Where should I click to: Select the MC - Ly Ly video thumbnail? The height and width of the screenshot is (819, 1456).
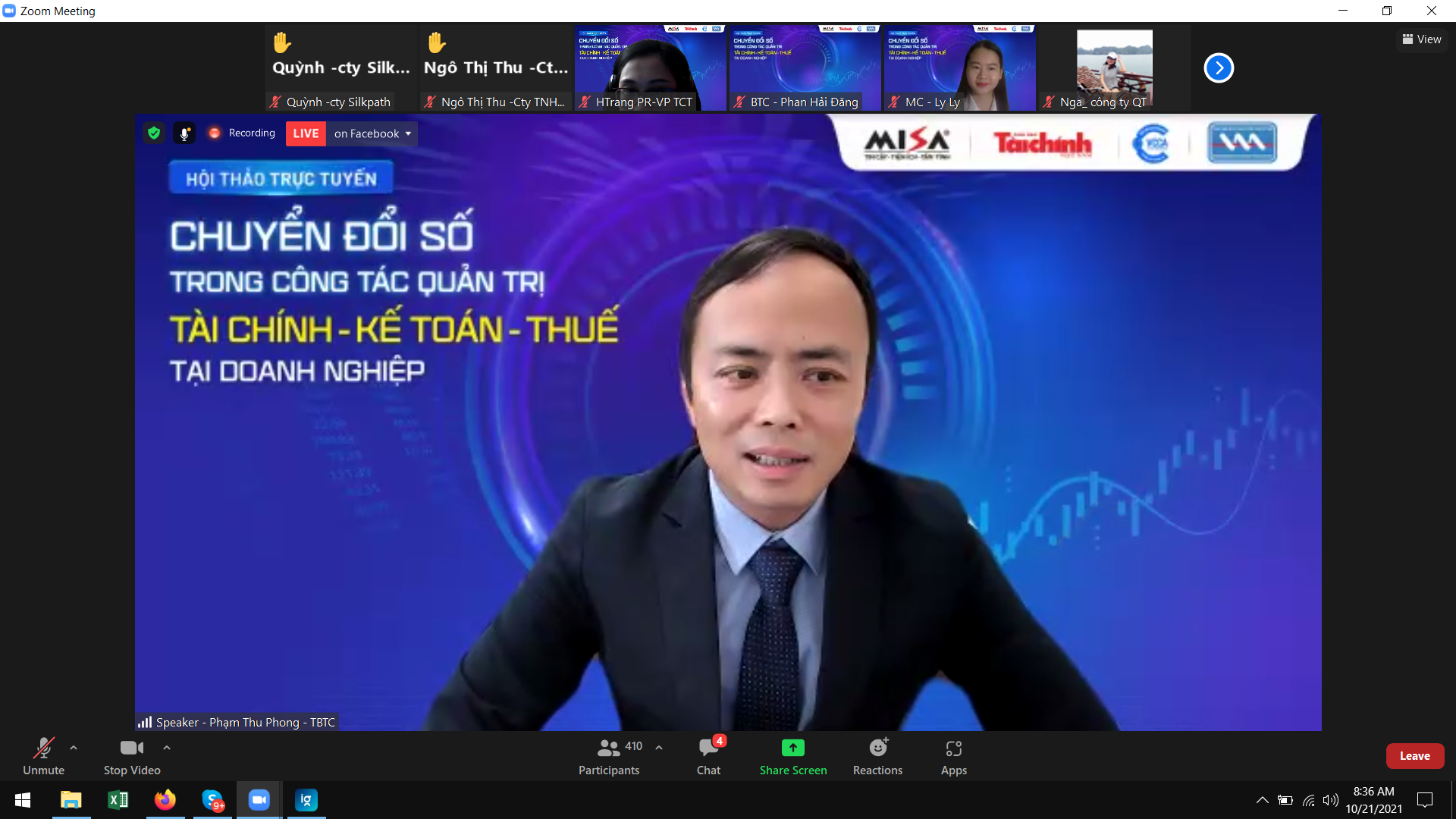959,68
